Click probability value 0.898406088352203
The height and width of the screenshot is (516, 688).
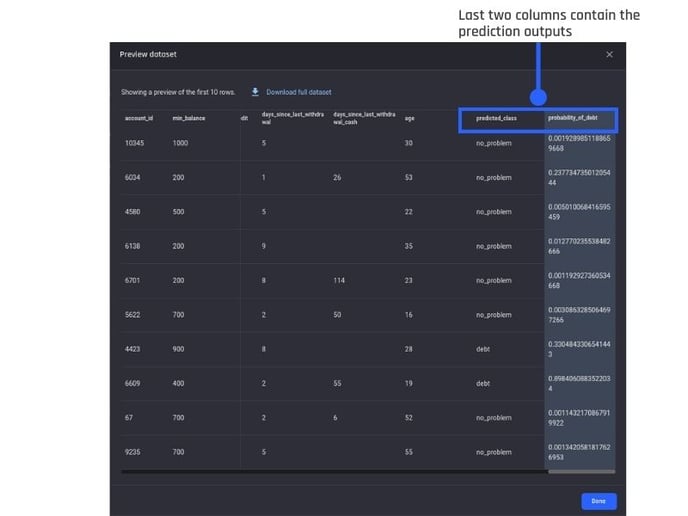(579, 383)
